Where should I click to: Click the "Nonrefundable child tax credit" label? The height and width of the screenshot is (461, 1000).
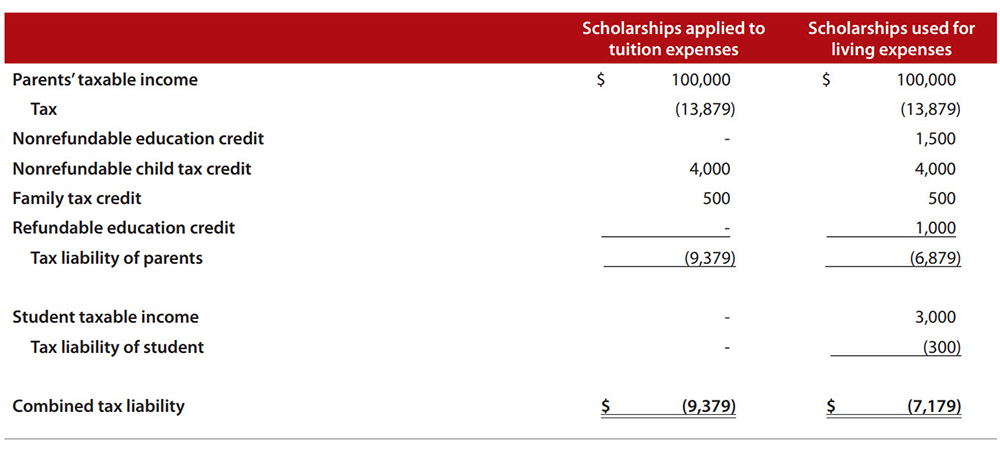[132, 169]
